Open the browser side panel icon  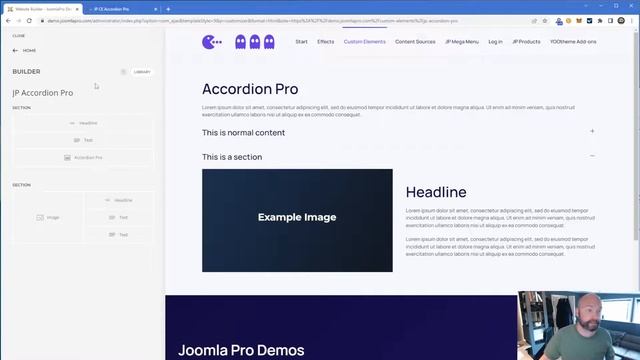click(611, 21)
